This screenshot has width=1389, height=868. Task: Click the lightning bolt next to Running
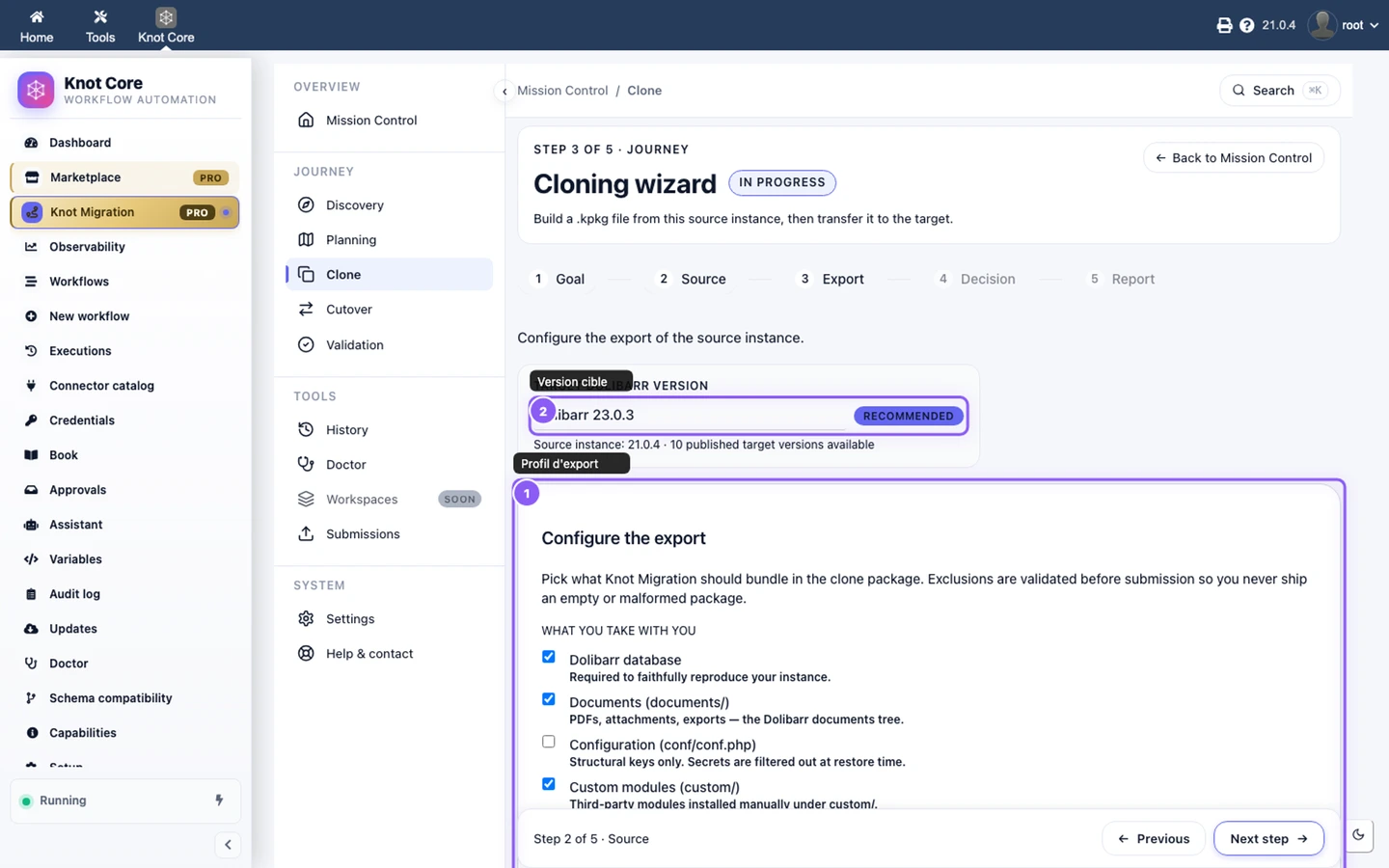pyautogui.click(x=219, y=800)
